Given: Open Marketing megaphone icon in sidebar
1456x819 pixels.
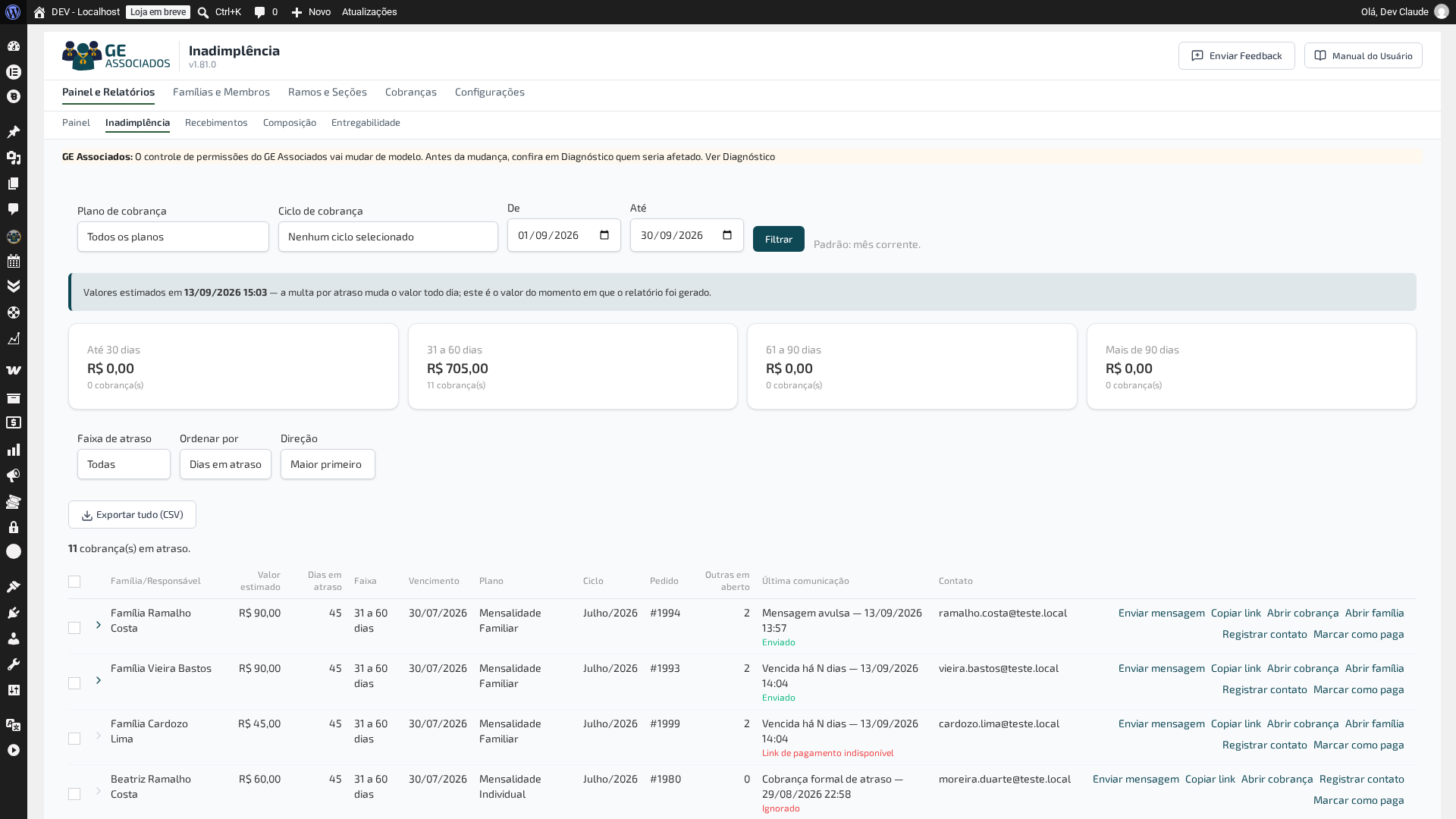Looking at the screenshot, I should [14, 476].
